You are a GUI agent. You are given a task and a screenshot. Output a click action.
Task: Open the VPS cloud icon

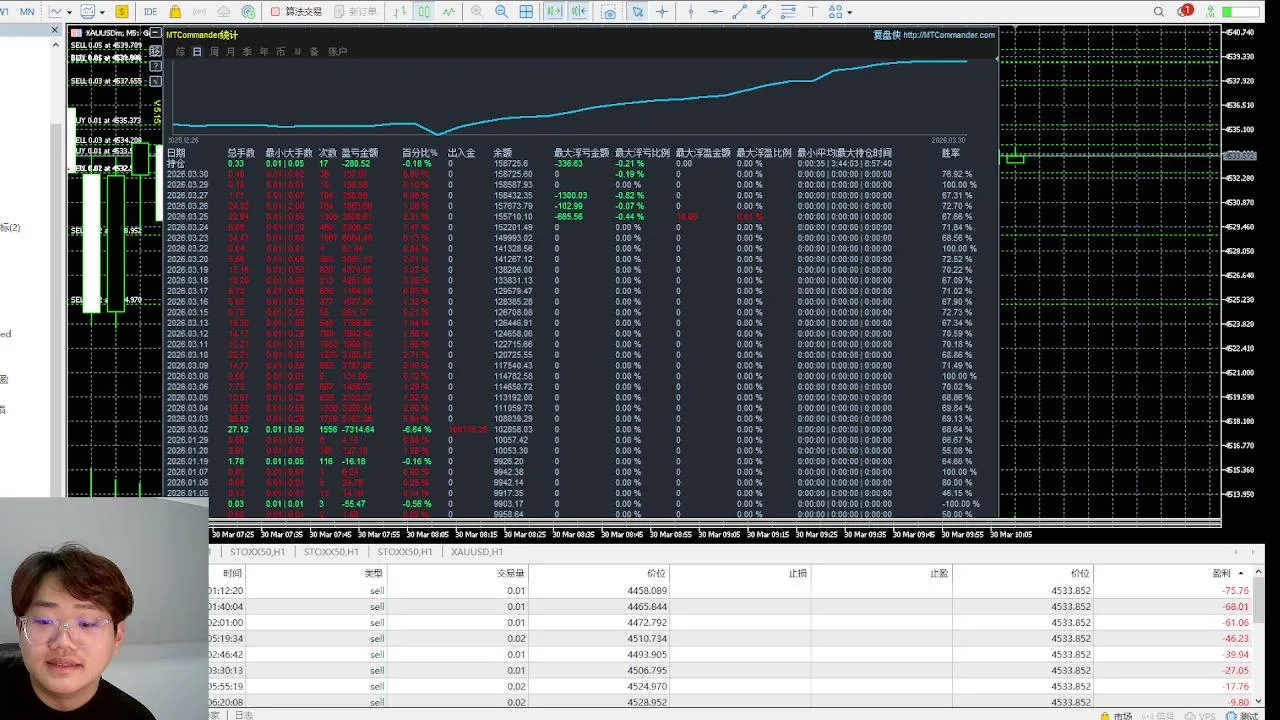(223, 12)
